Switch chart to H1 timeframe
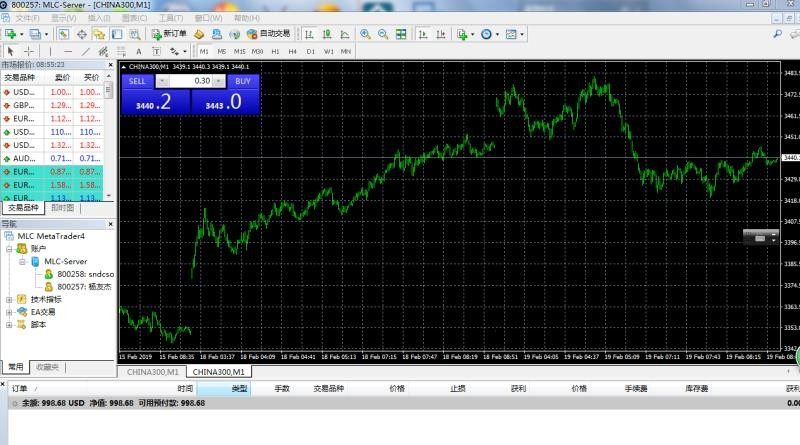Viewport: 800px width, 445px height. 275,51
